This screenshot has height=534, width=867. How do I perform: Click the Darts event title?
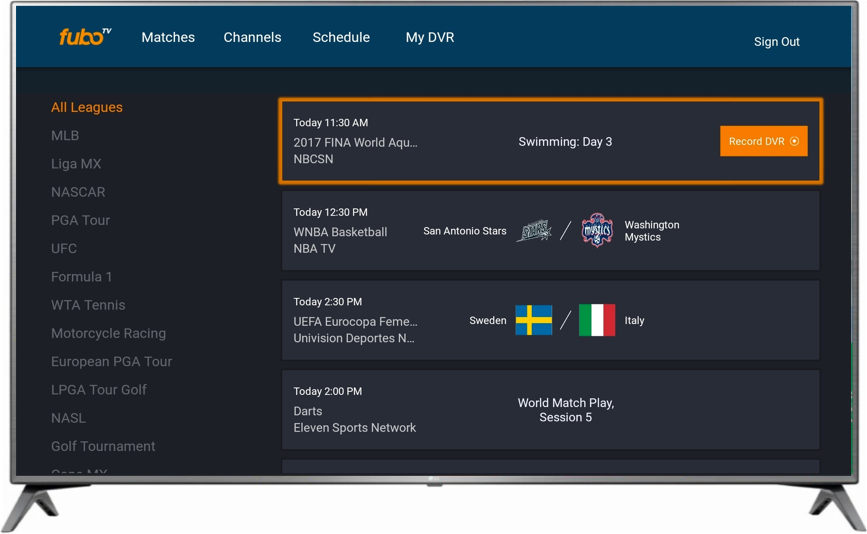[x=307, y=411]
